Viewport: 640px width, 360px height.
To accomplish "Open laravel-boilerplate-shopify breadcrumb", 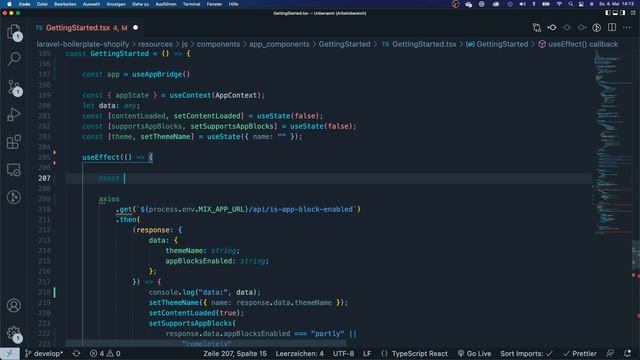I will (x=83, y=44).
